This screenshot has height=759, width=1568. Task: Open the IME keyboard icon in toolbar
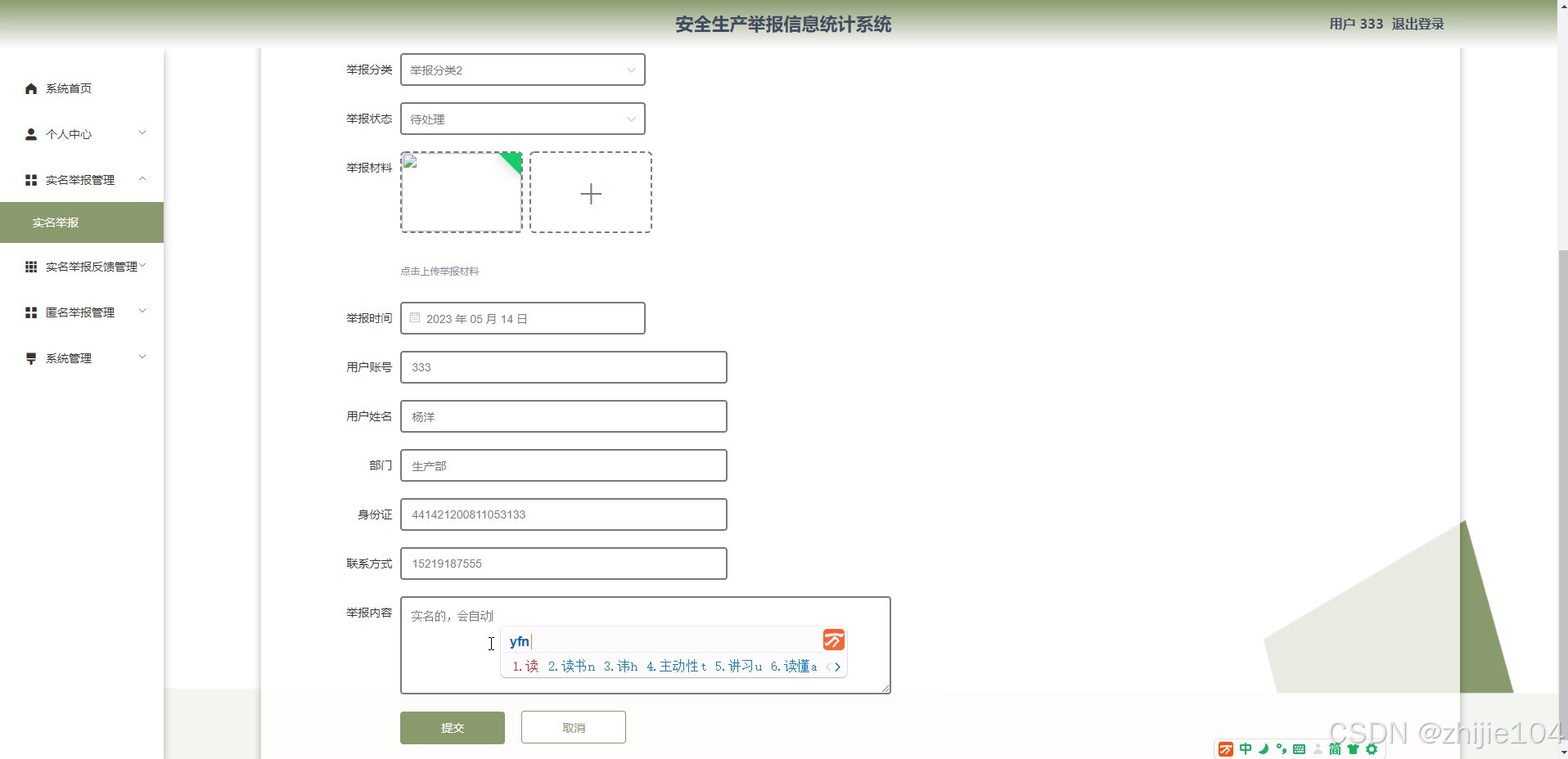click(x=1299, y=749)
